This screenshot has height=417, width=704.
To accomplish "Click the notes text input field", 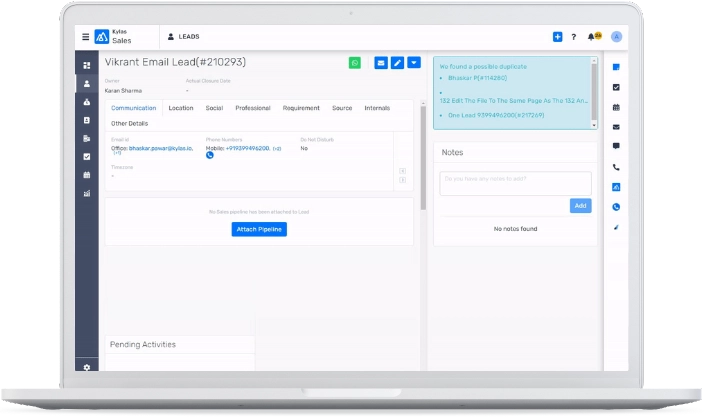I will [x=515, y=183].
